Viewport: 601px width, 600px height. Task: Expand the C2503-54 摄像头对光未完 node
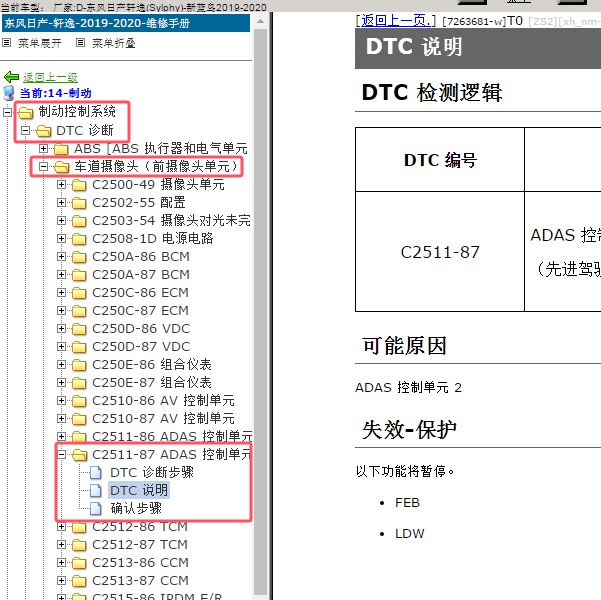[x=61, y=220]
